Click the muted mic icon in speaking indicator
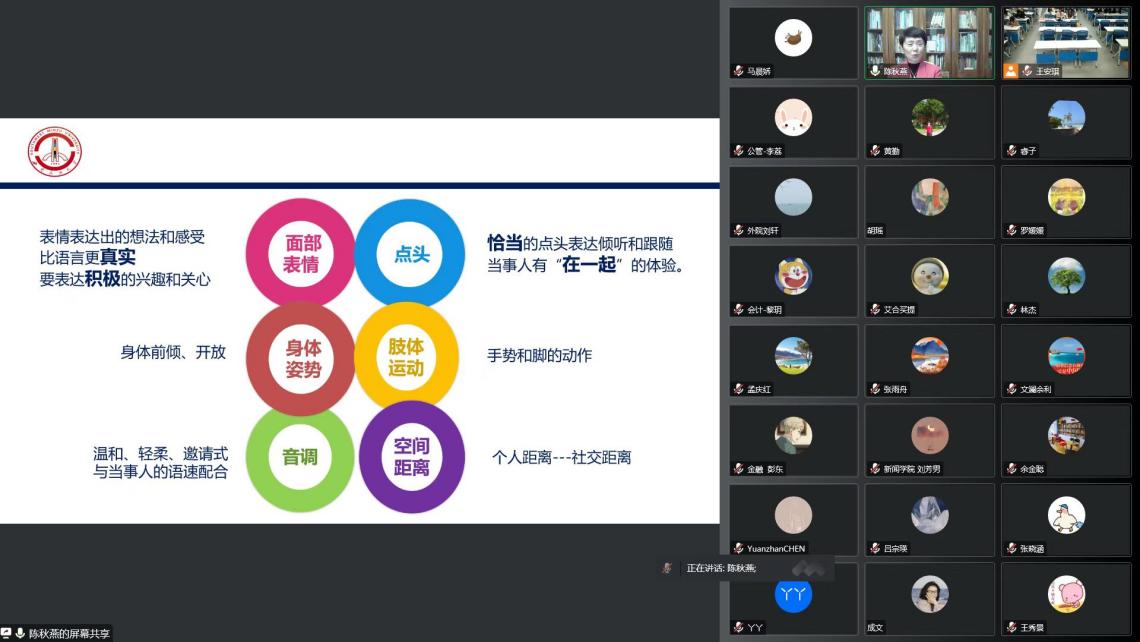Image resolution: width=1140 pixels, height=642 pixels. tap(667, 568)
